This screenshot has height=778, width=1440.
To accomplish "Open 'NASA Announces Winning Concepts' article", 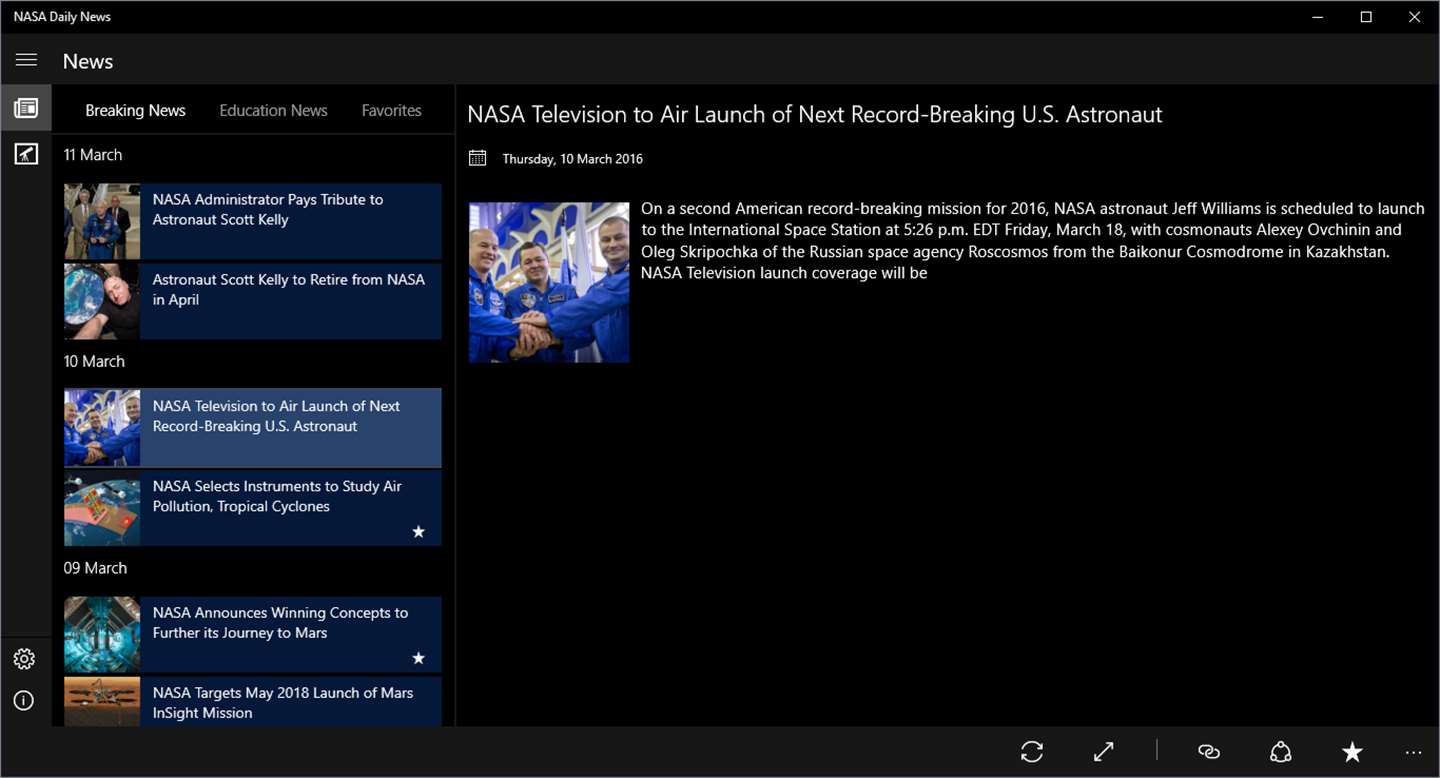I will coord(253,634).
